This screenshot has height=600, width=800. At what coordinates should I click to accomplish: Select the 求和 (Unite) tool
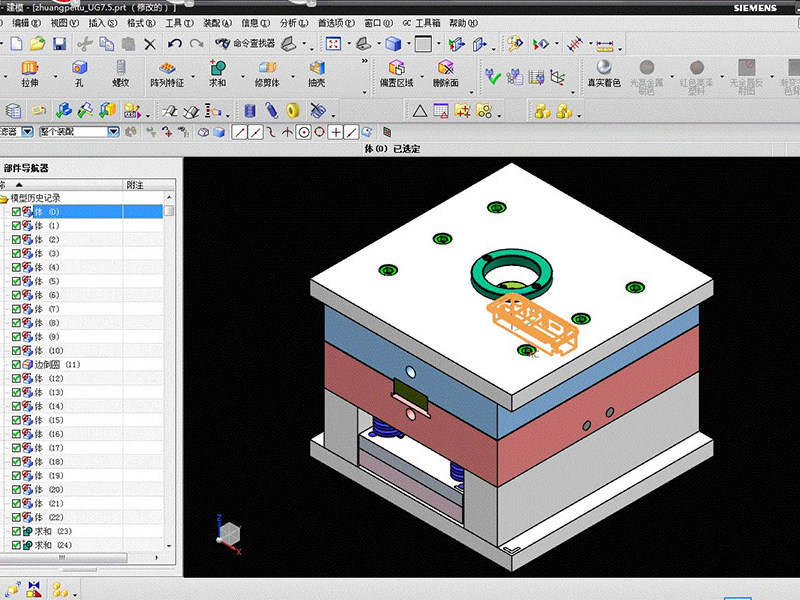click(217, 73)
